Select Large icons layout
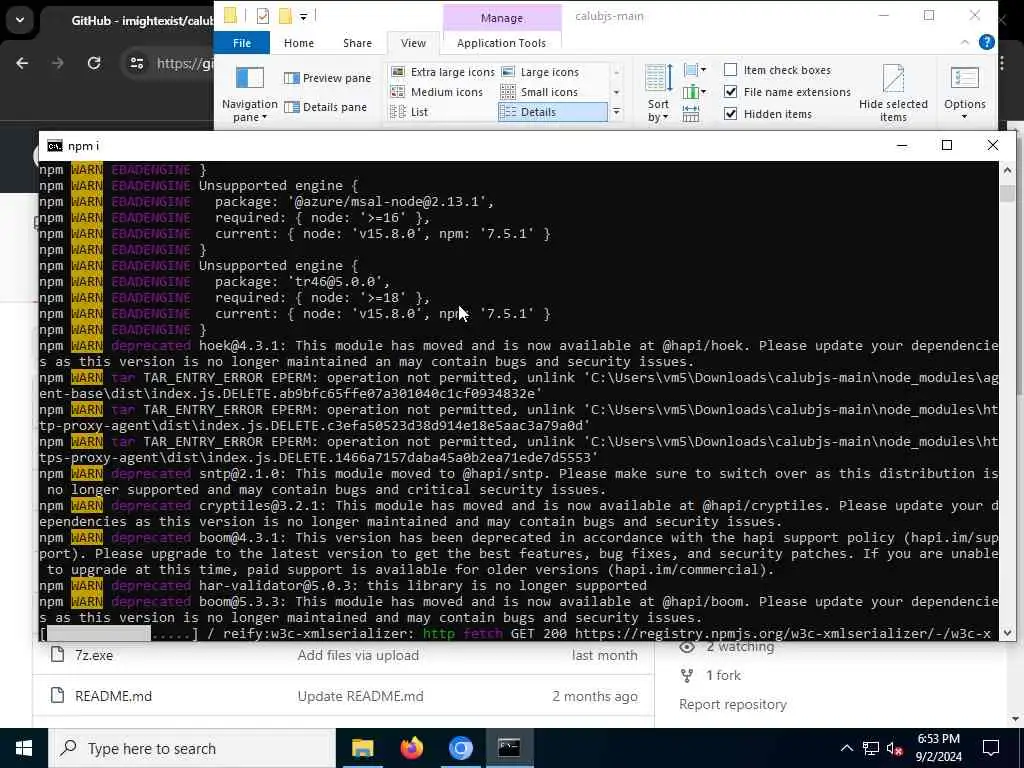Screen dimensions: 1024x768 (540, 72)
